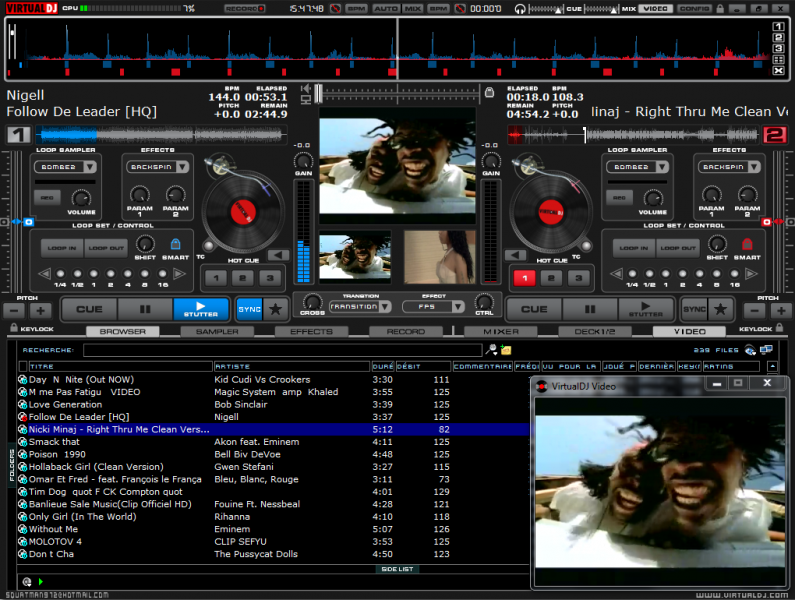Click deck 1 star beatlock button
Image resolution: width=795 pixels, height=600 pixels.
tap(275, 309)
